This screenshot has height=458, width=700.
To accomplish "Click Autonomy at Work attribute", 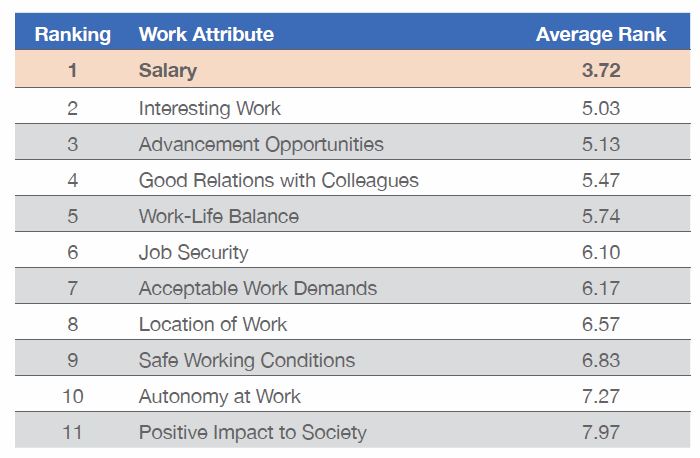I will [220, 397].
